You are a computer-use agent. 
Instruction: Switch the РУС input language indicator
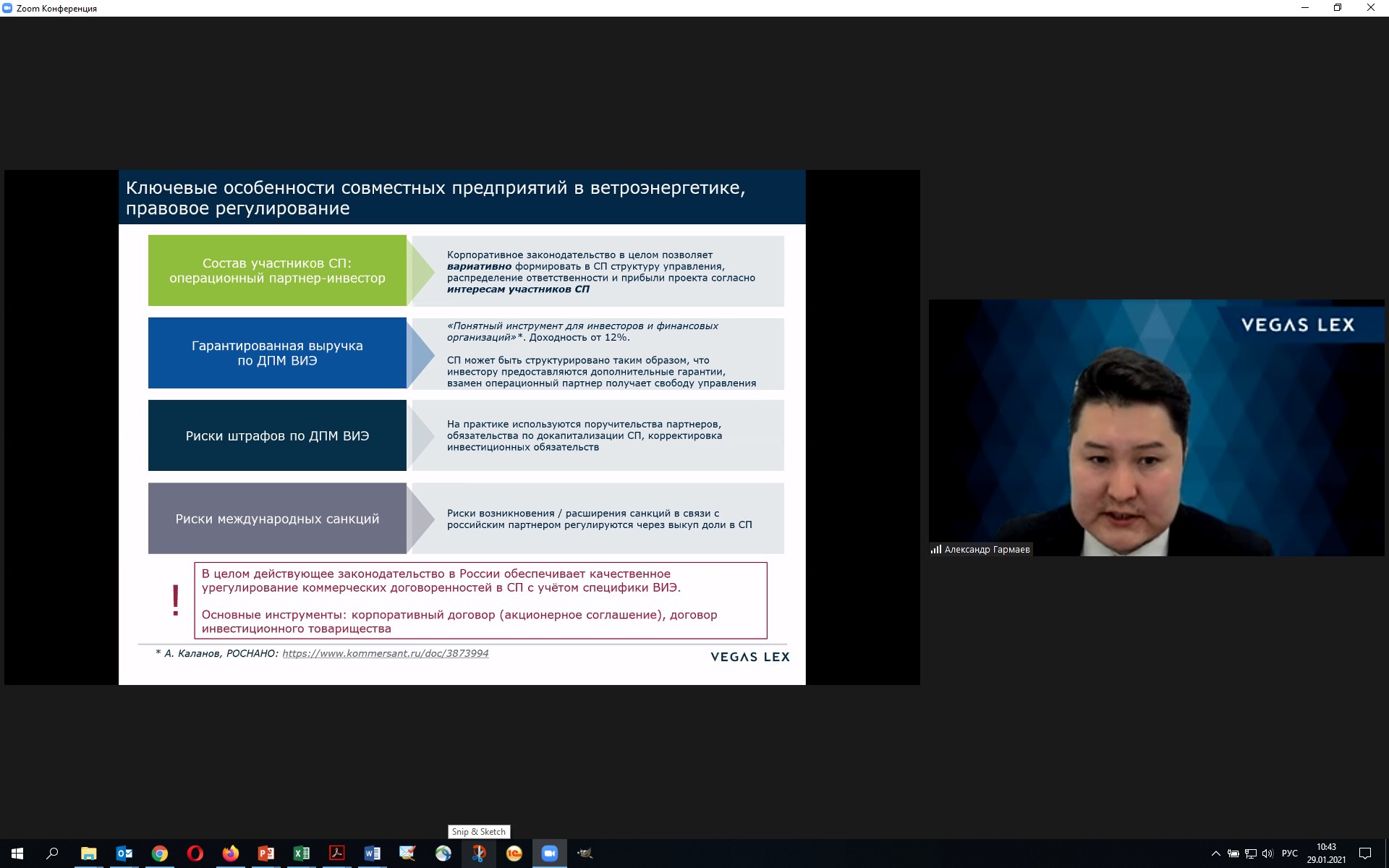point(1290,854)
